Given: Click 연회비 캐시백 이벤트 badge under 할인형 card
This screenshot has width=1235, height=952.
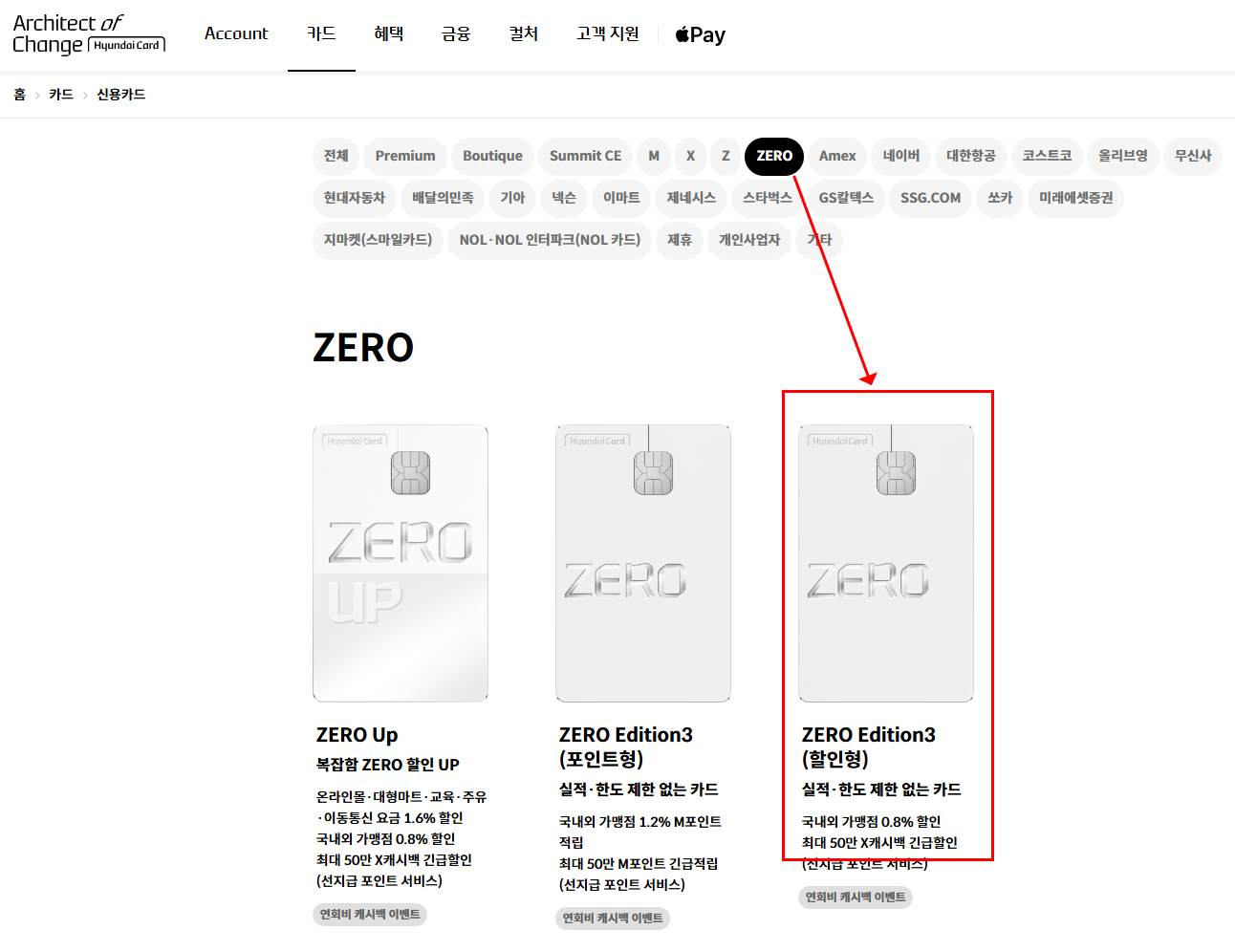Looking at the screenshot, I should [856, 898].
